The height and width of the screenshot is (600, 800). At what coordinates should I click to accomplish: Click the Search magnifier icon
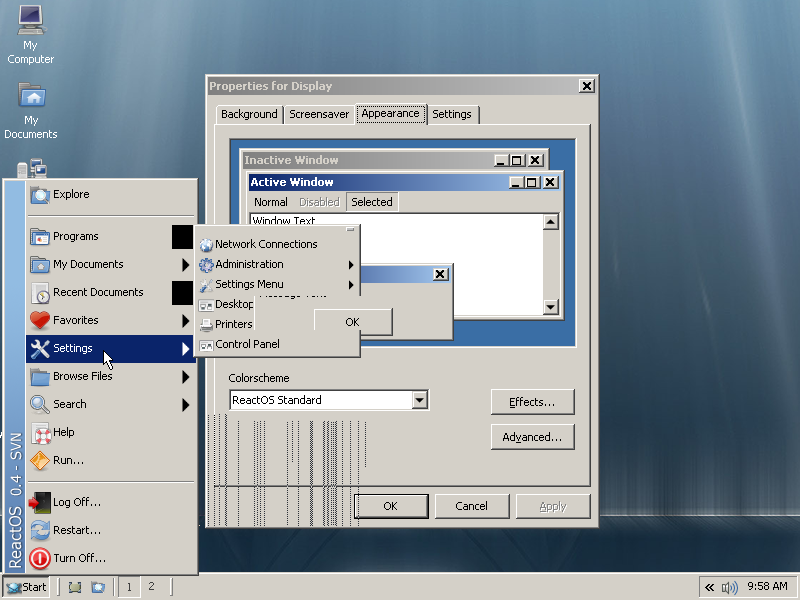(x=40, y=405)
